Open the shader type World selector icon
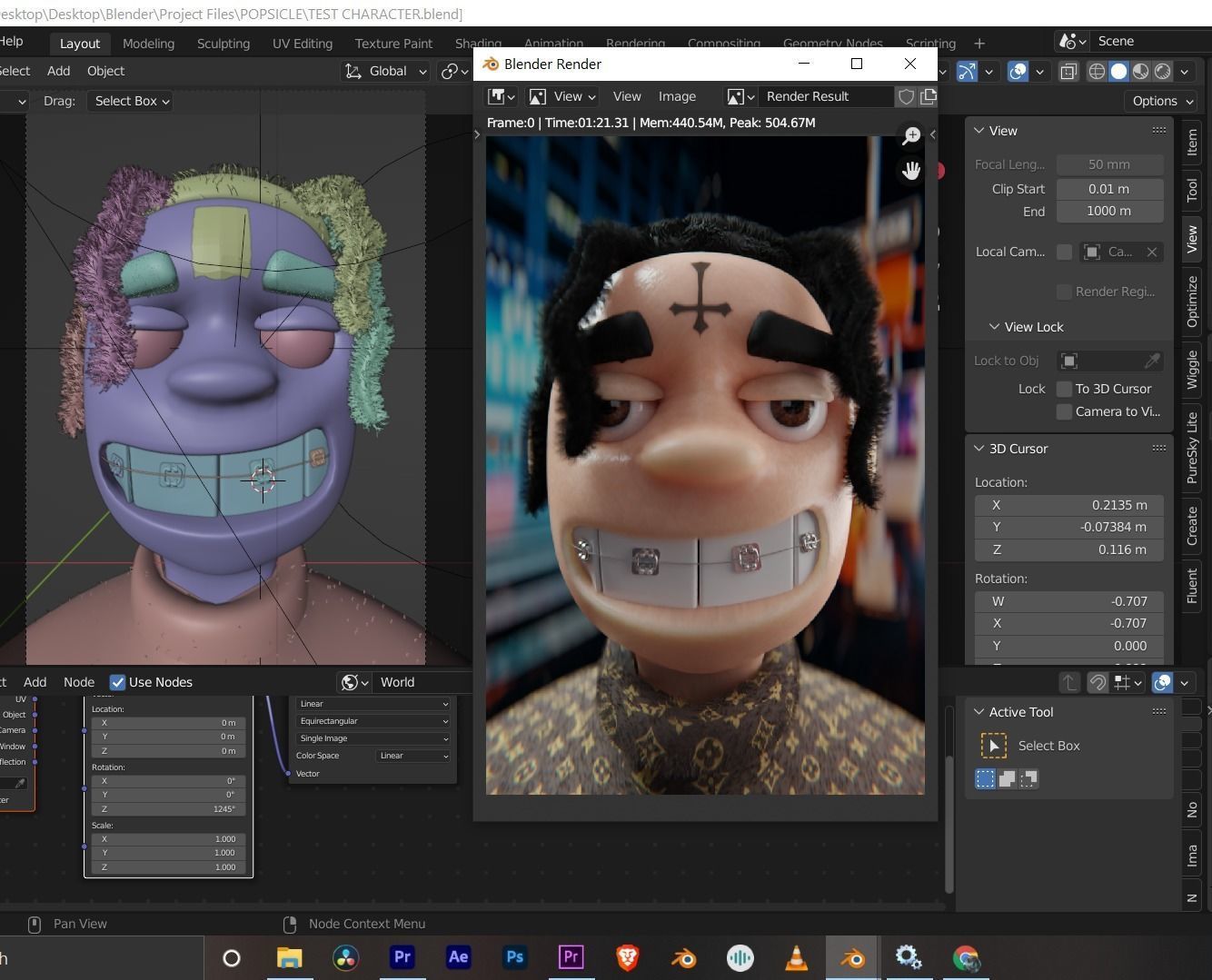 354,682
